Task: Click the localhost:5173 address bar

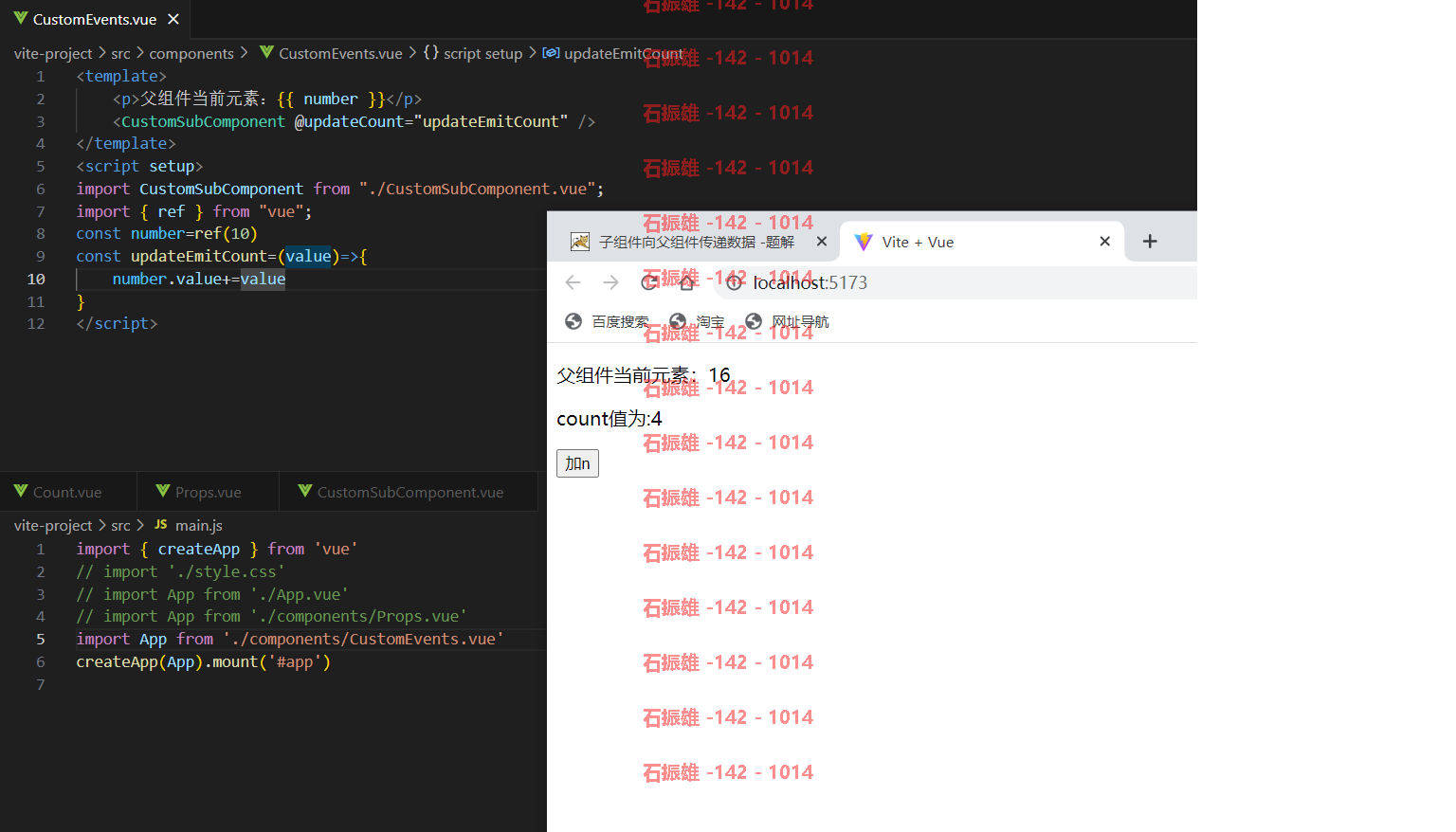Action: tap(955, 282)
